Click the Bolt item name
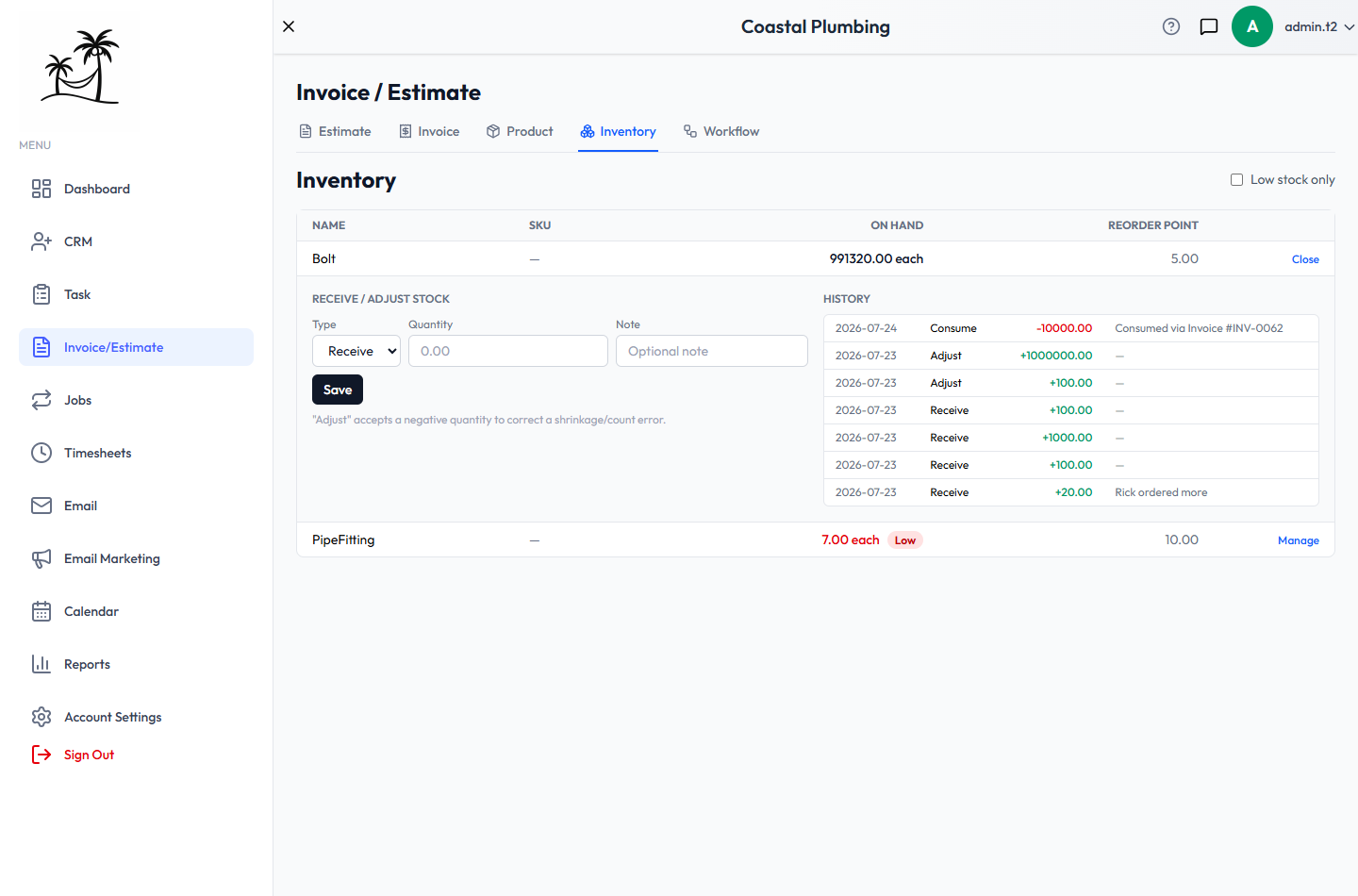 click(323, 258)
